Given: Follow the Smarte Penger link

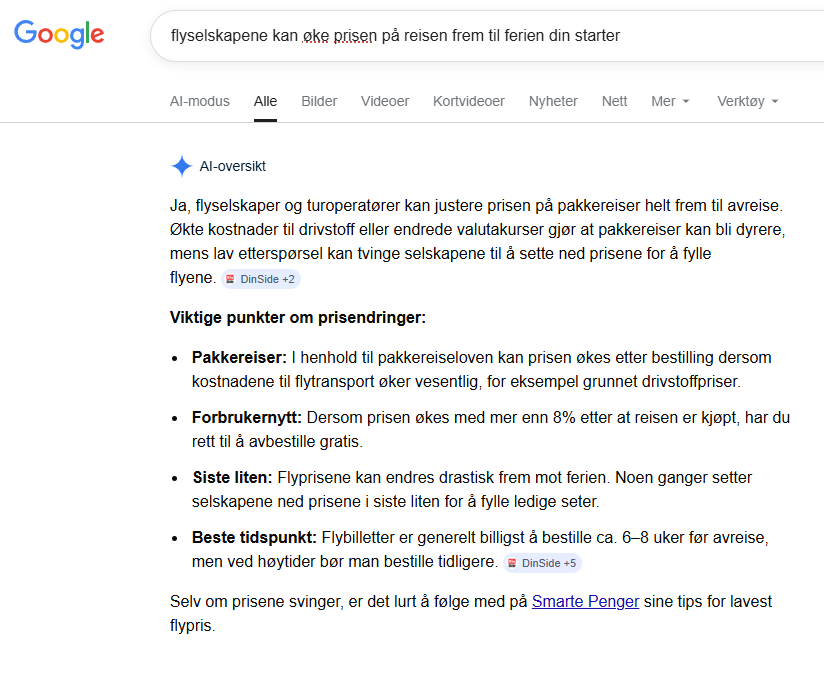Looking at the screenshot, I should pos(585,602).
